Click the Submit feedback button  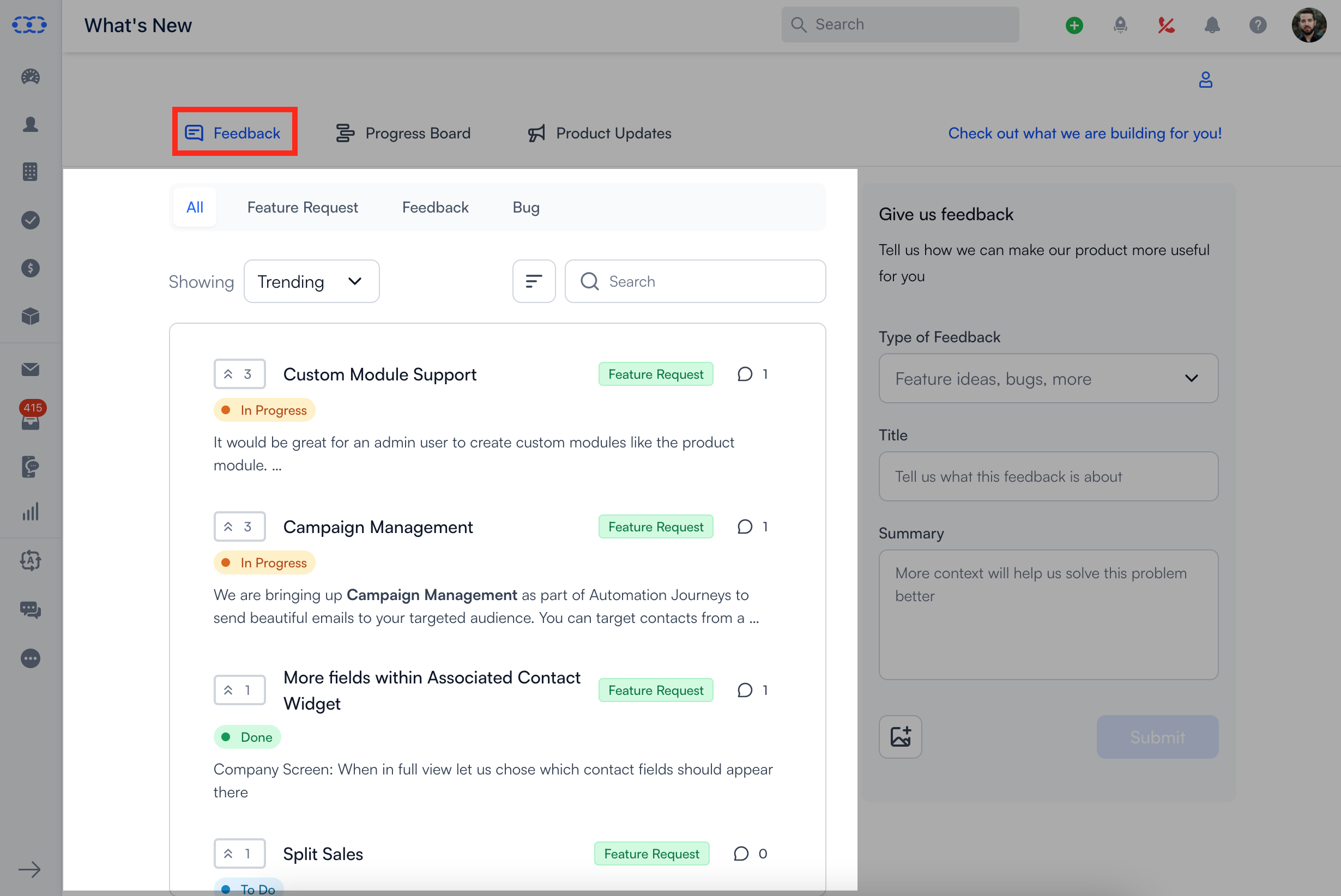coord(1157,736)
